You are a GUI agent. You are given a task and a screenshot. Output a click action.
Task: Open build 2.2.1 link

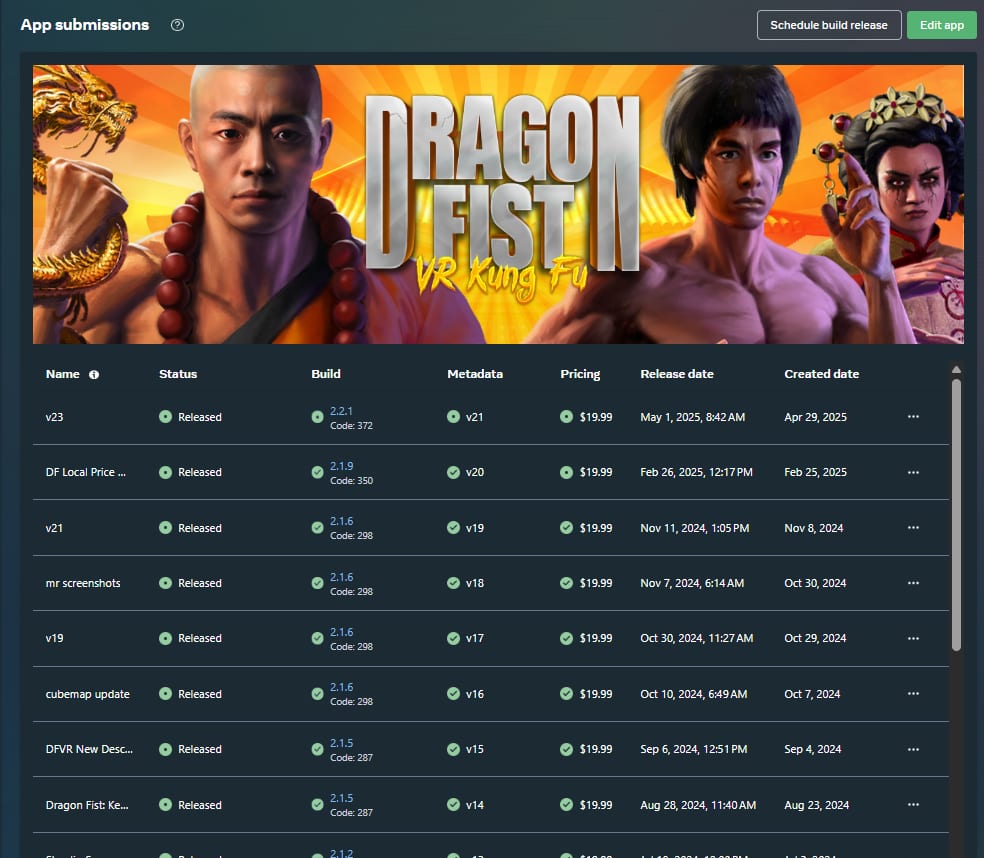point(341,411)
